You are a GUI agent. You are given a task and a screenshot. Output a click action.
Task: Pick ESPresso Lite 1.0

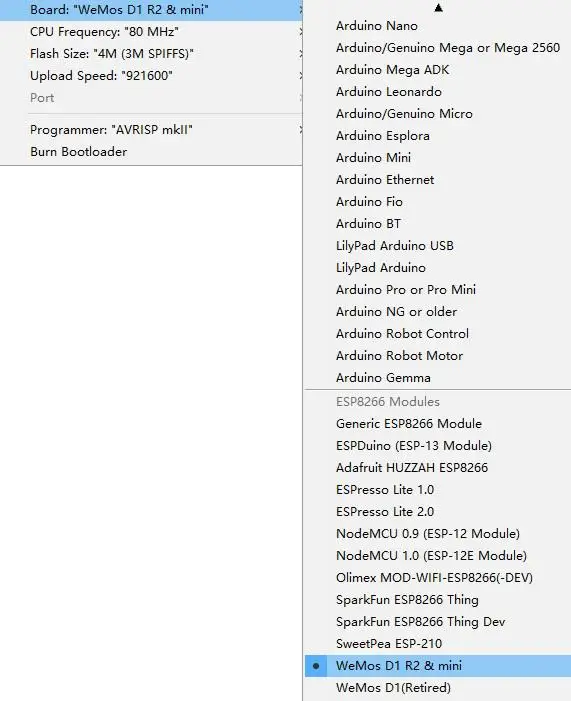pos(438,490)
